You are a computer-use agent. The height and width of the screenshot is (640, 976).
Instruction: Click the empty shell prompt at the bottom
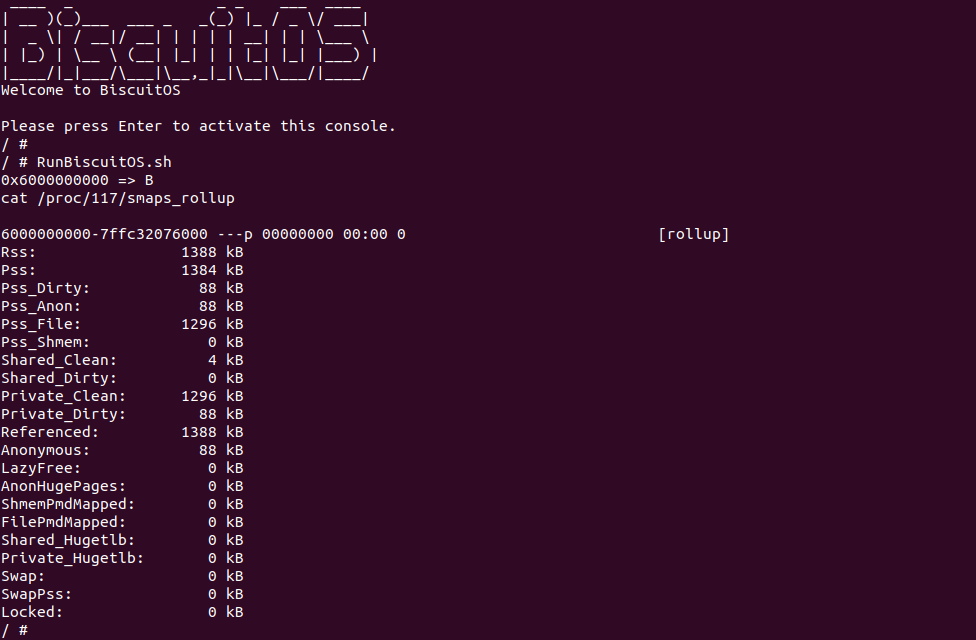tap(15, 630)
